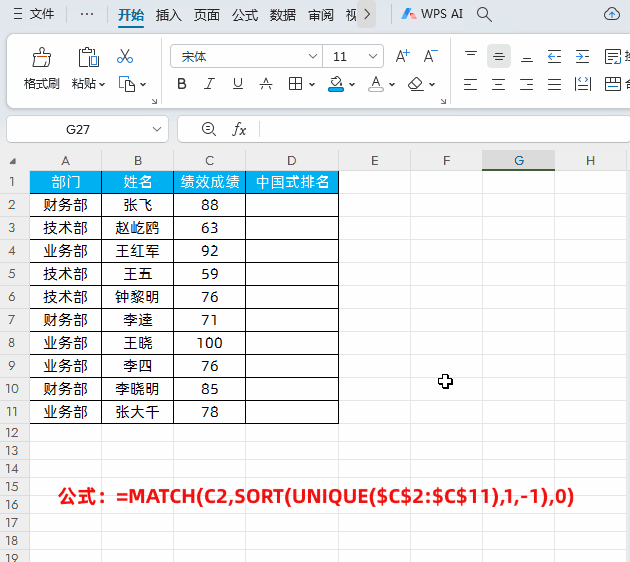Click distributed alignment icon
The image size is (630, 562).
point(583,84)
